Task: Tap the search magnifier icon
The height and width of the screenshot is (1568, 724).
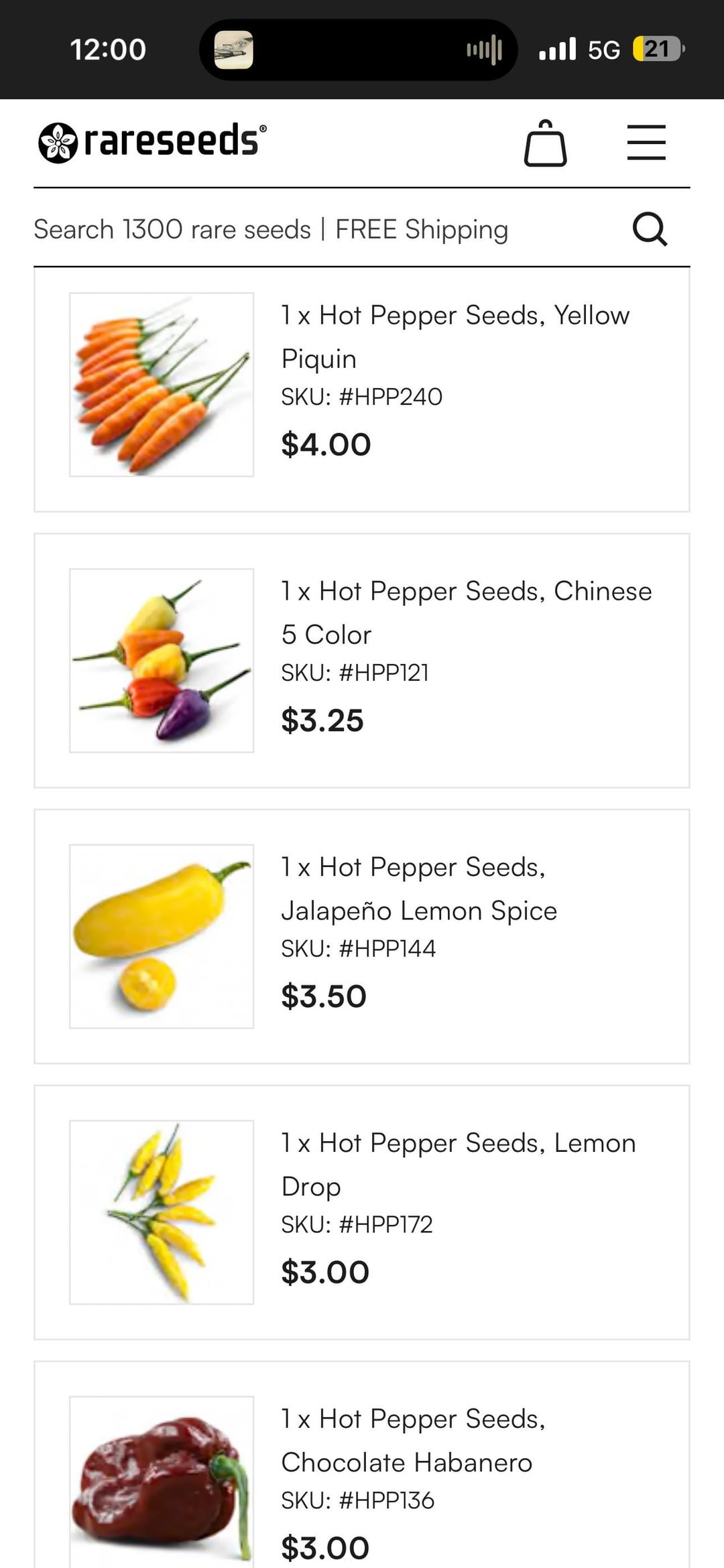Action: (x=650, y=229)
